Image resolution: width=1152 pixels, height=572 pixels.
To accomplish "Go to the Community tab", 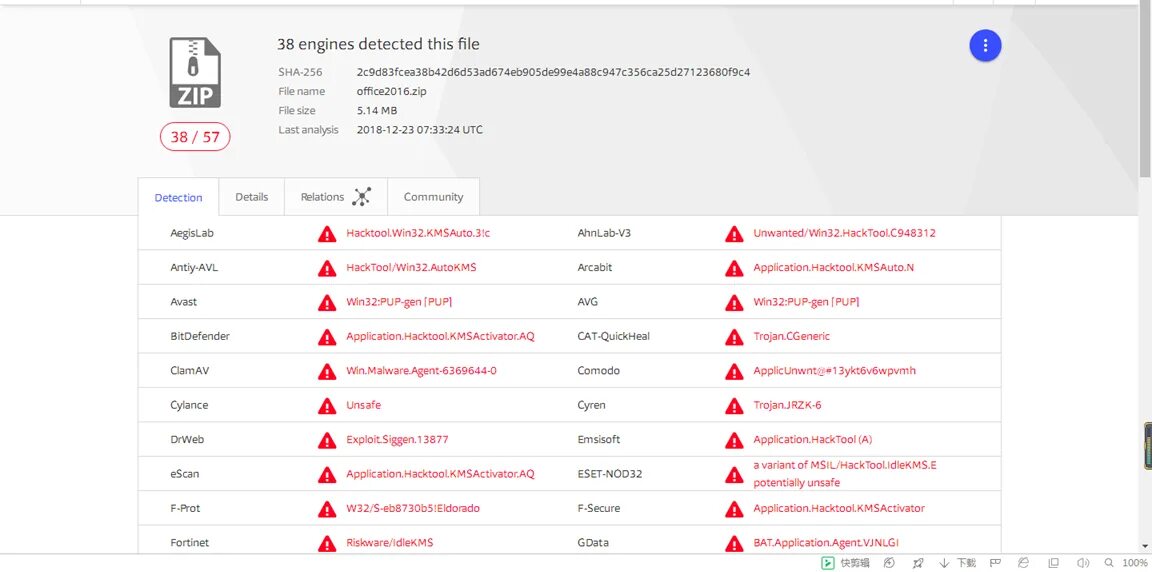I will (x=433, y=197).
